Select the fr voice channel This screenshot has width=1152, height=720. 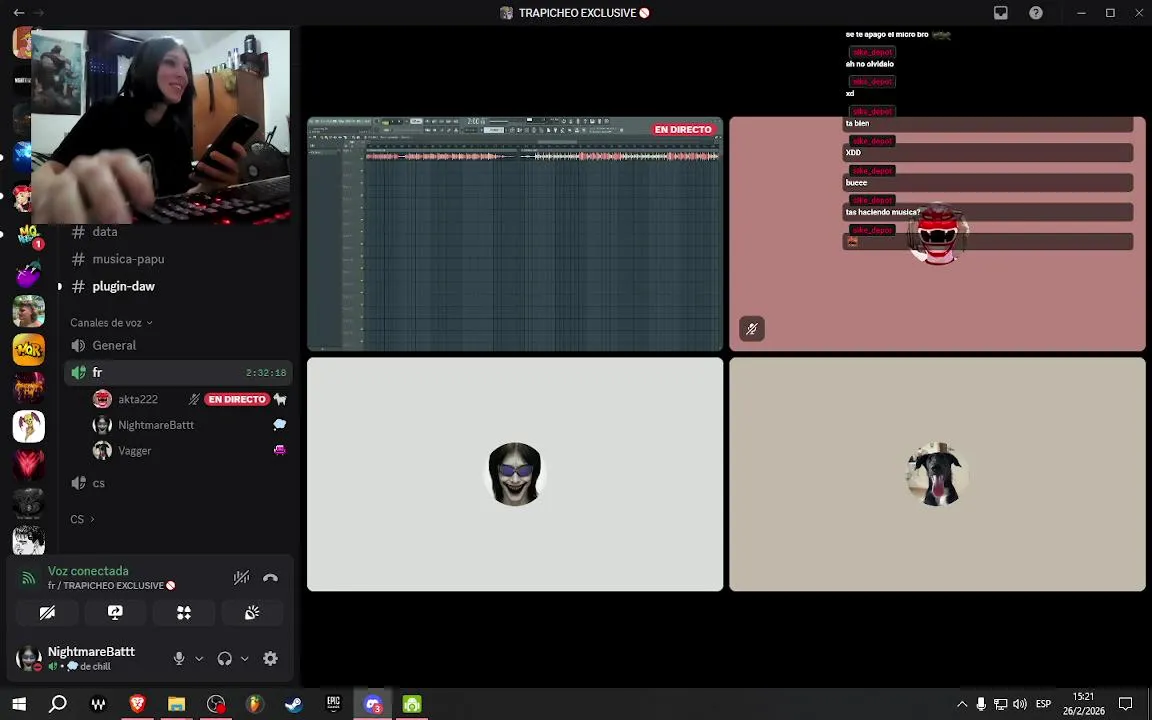(x=179, y=372)
